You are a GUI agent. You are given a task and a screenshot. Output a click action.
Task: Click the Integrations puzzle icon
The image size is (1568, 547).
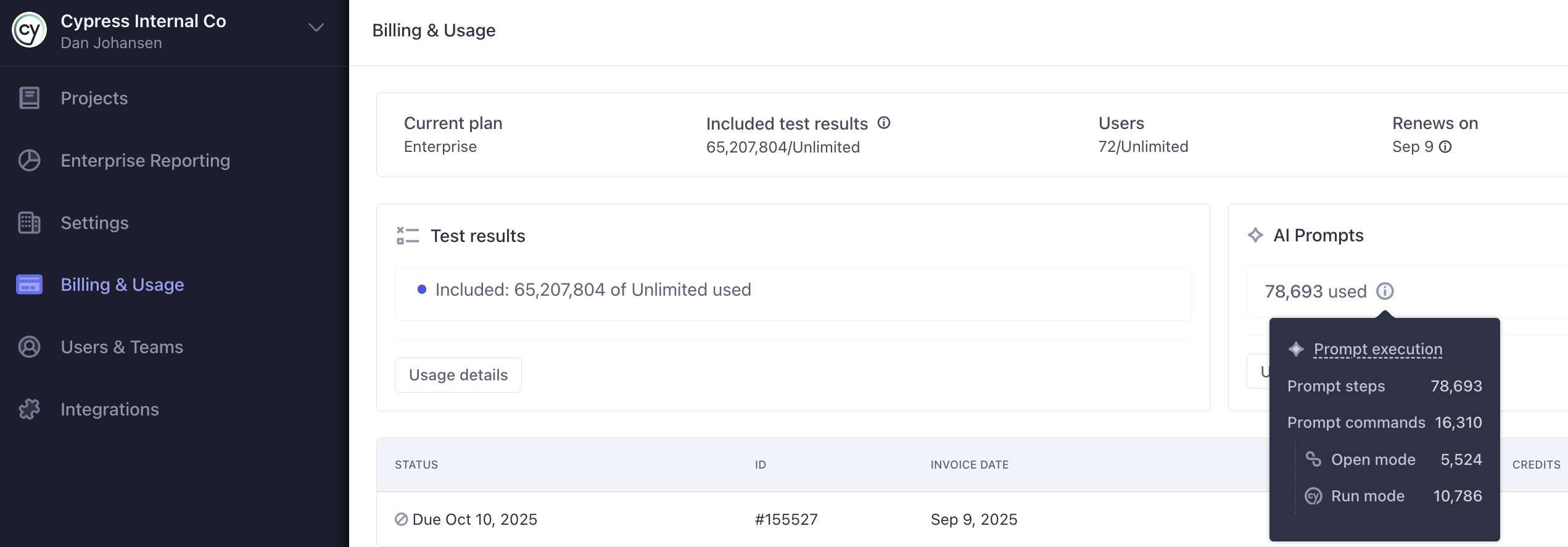pyautogui.click(x=29, y=409)
